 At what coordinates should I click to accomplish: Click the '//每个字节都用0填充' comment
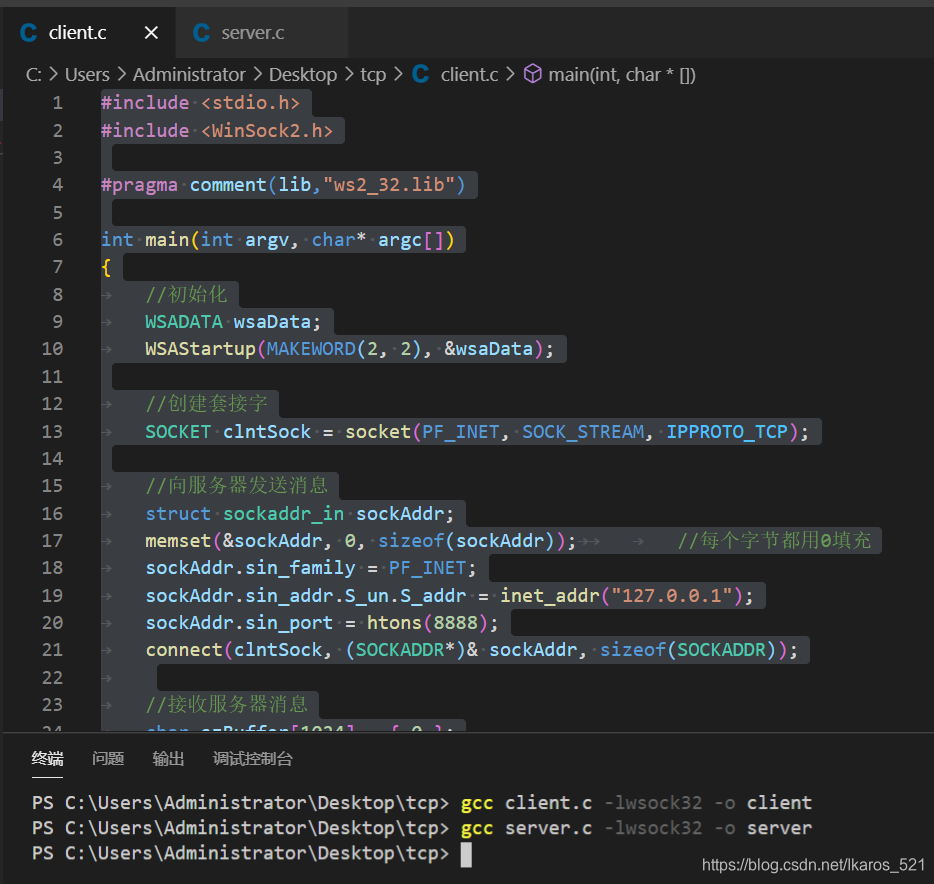774,541
